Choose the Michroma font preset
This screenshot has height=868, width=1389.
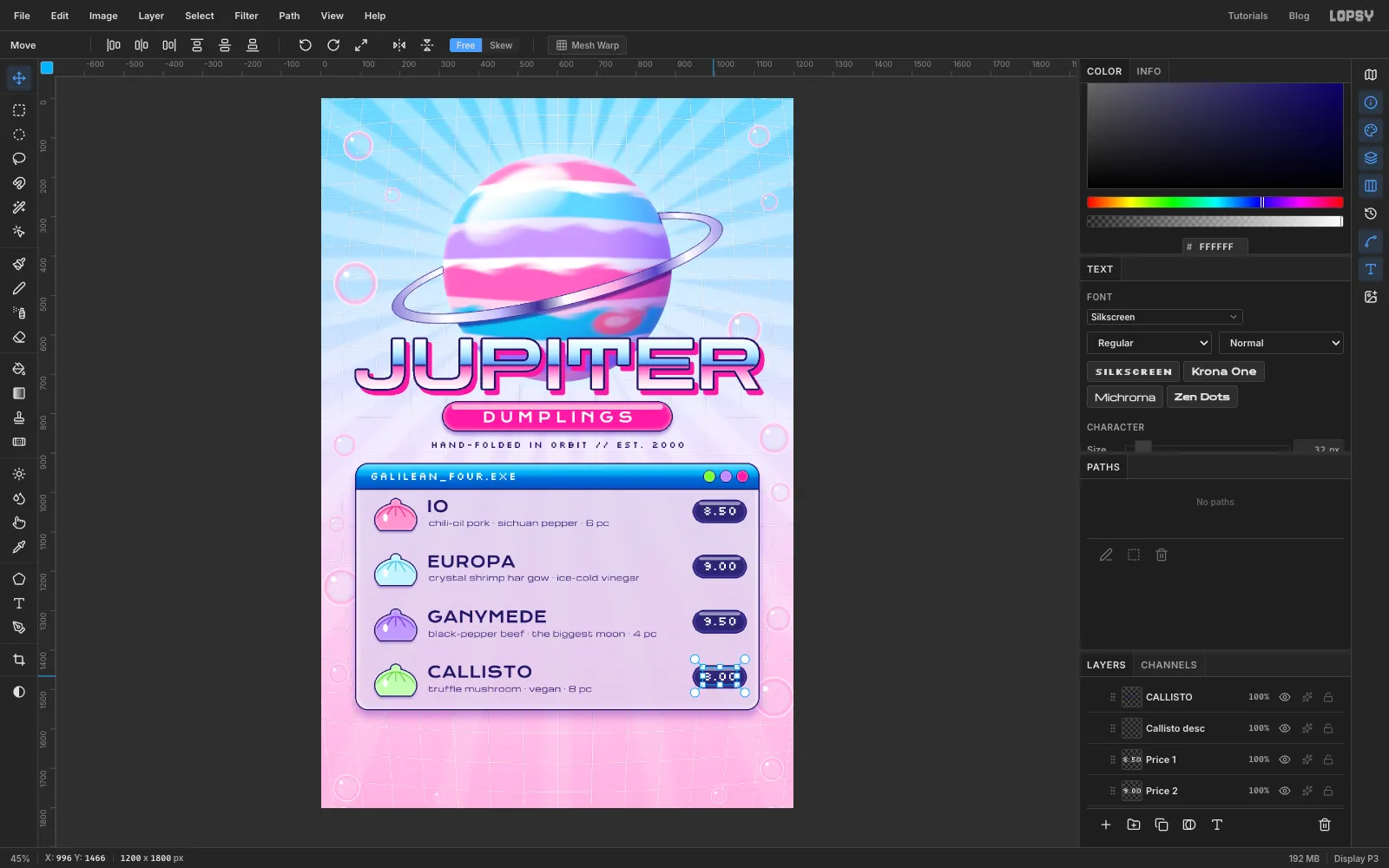click(1125, 397)
